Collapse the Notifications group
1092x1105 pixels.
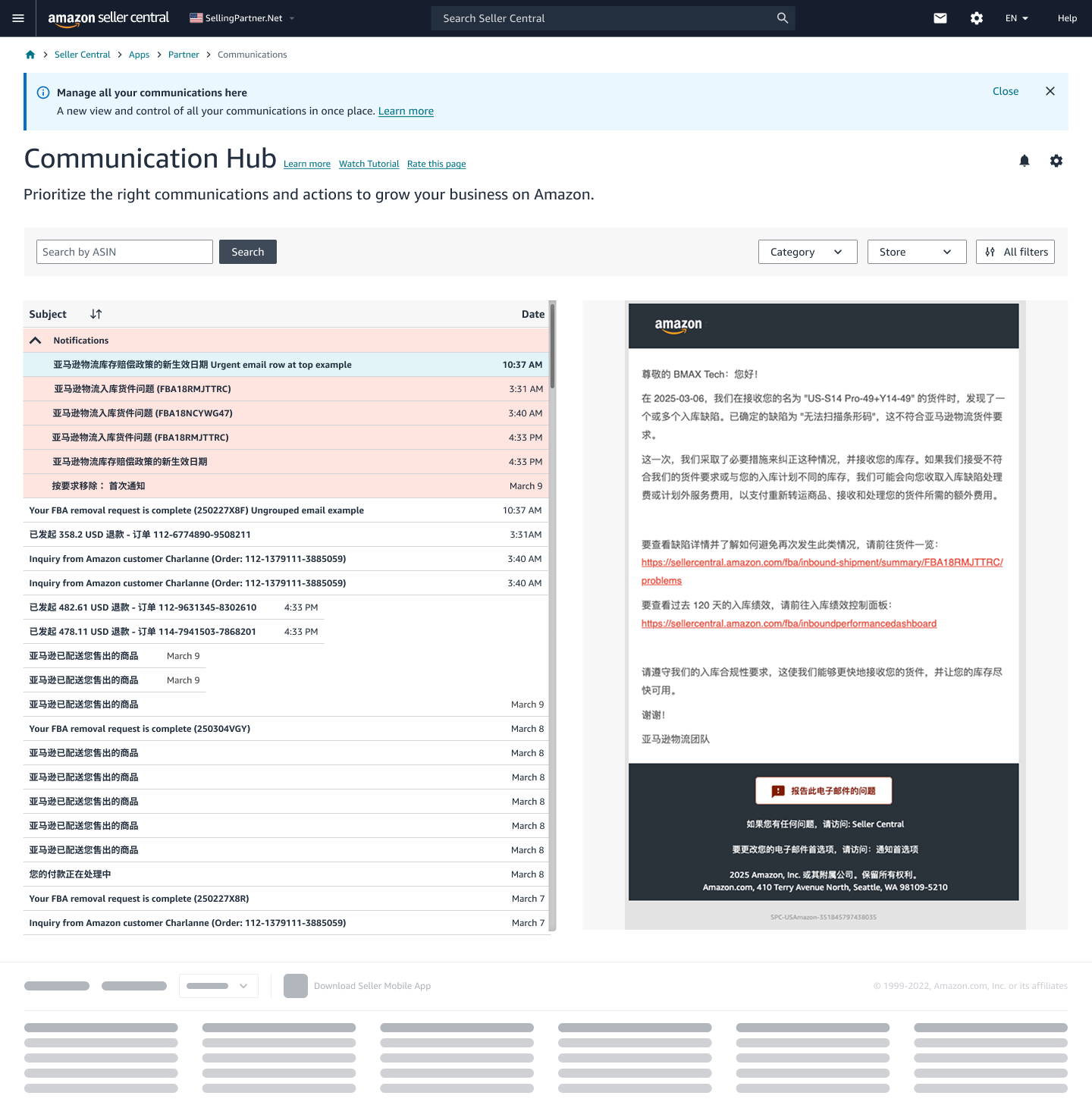(35, 341)
